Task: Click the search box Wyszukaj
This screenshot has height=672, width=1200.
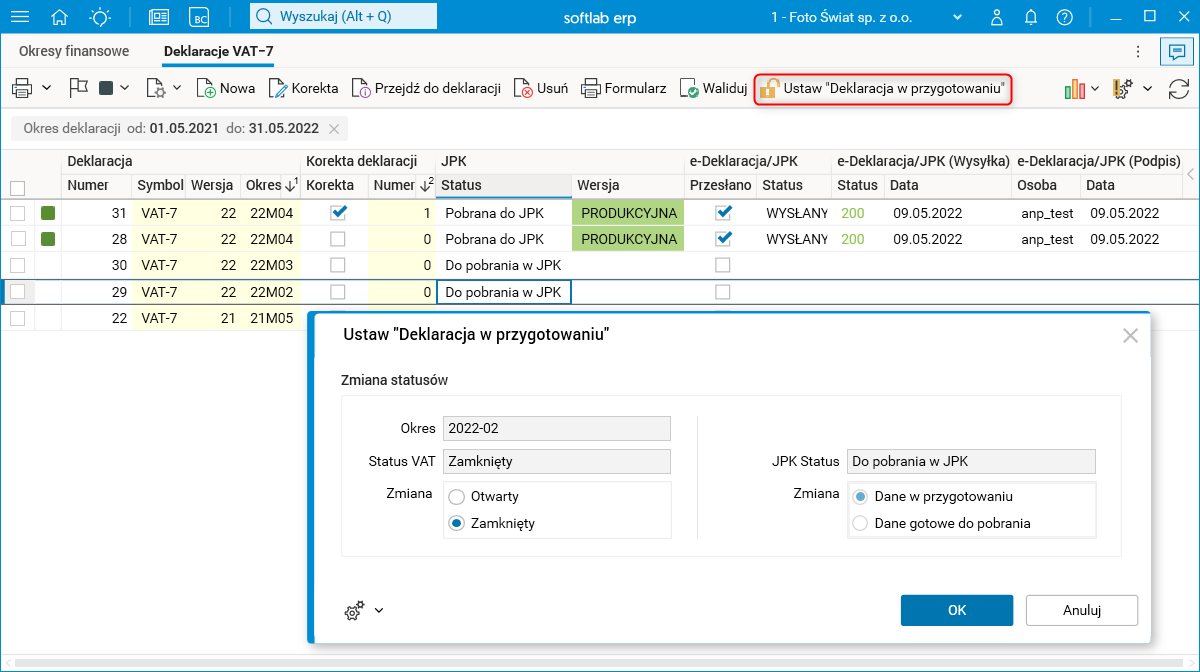Action: click(x=343, y=17)
